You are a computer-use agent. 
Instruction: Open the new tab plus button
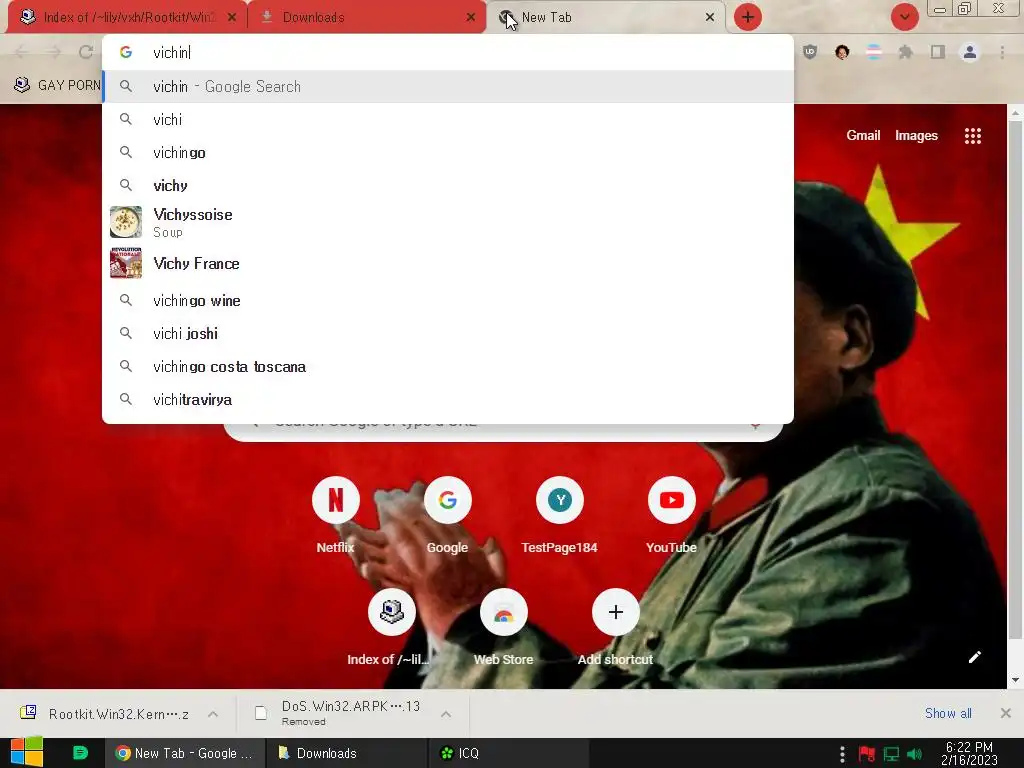pos(748,17)
